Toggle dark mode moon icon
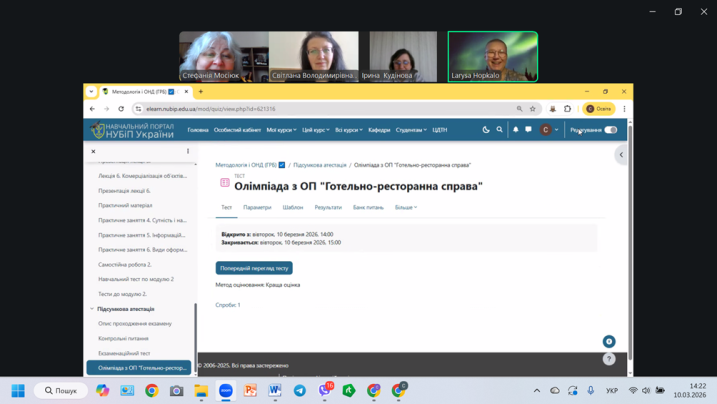 tap(486, 130)
